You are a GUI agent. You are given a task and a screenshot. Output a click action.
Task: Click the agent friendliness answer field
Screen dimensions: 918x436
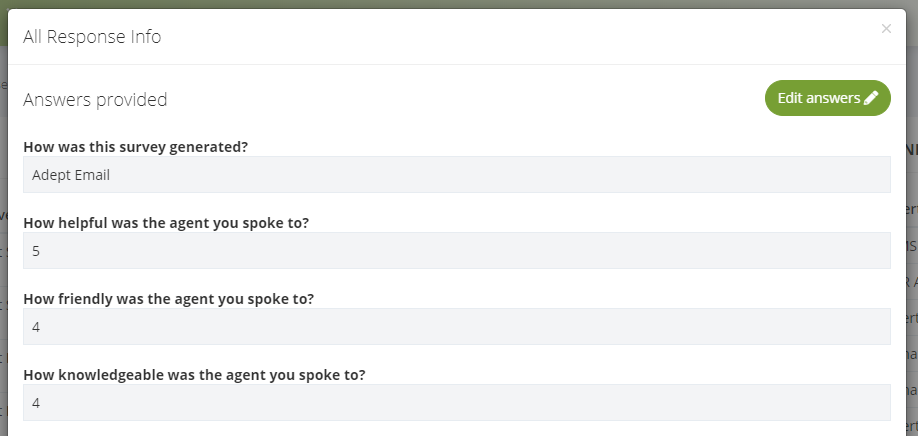pyautogui.click(x=457, y=327)
